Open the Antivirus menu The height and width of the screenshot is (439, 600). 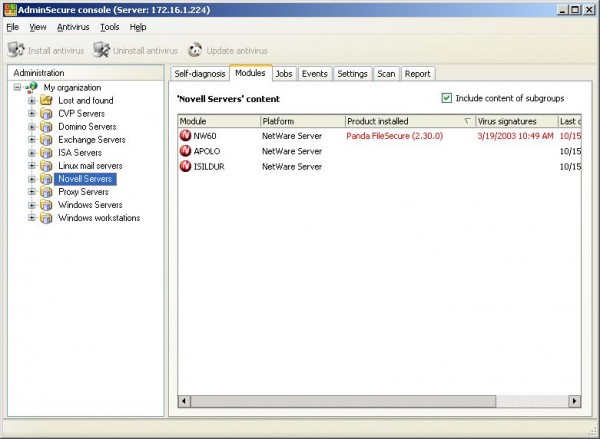[x=73, y=27]
